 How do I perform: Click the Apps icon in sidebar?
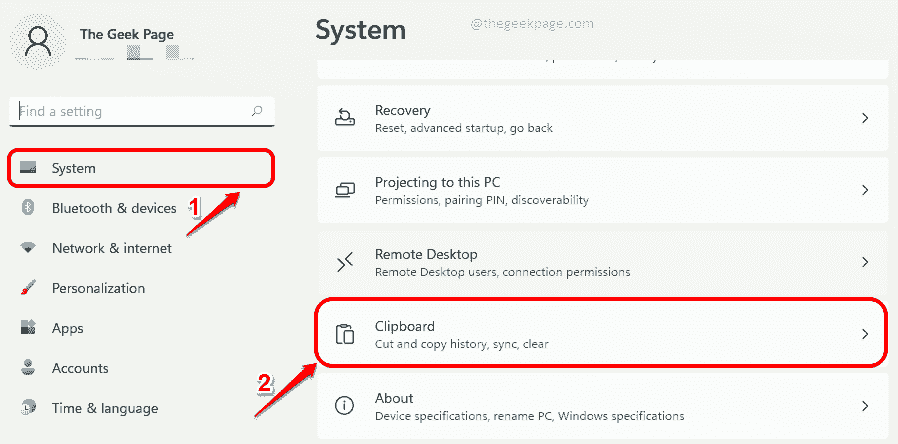pos(30,328)
